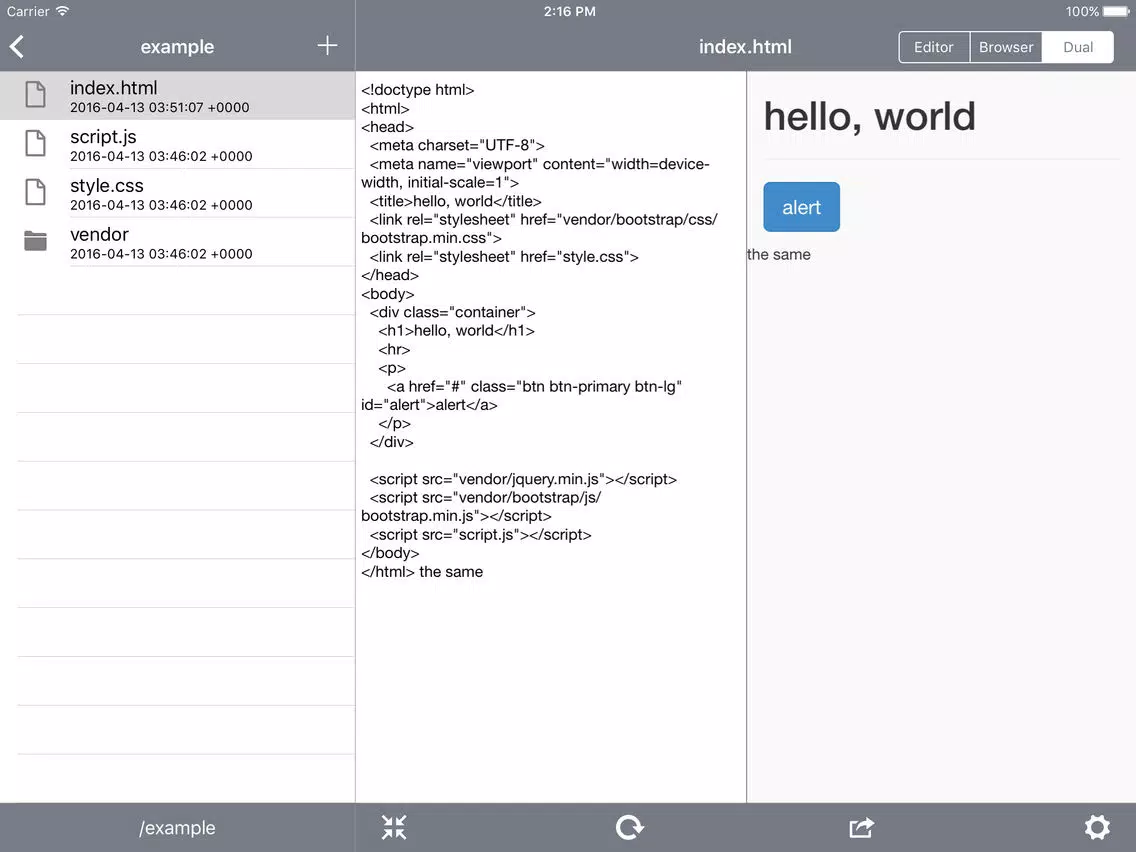This screenshot has height=852, width=1136.
Task: Click the <body> opening tag line
Action: pos(388,294)
